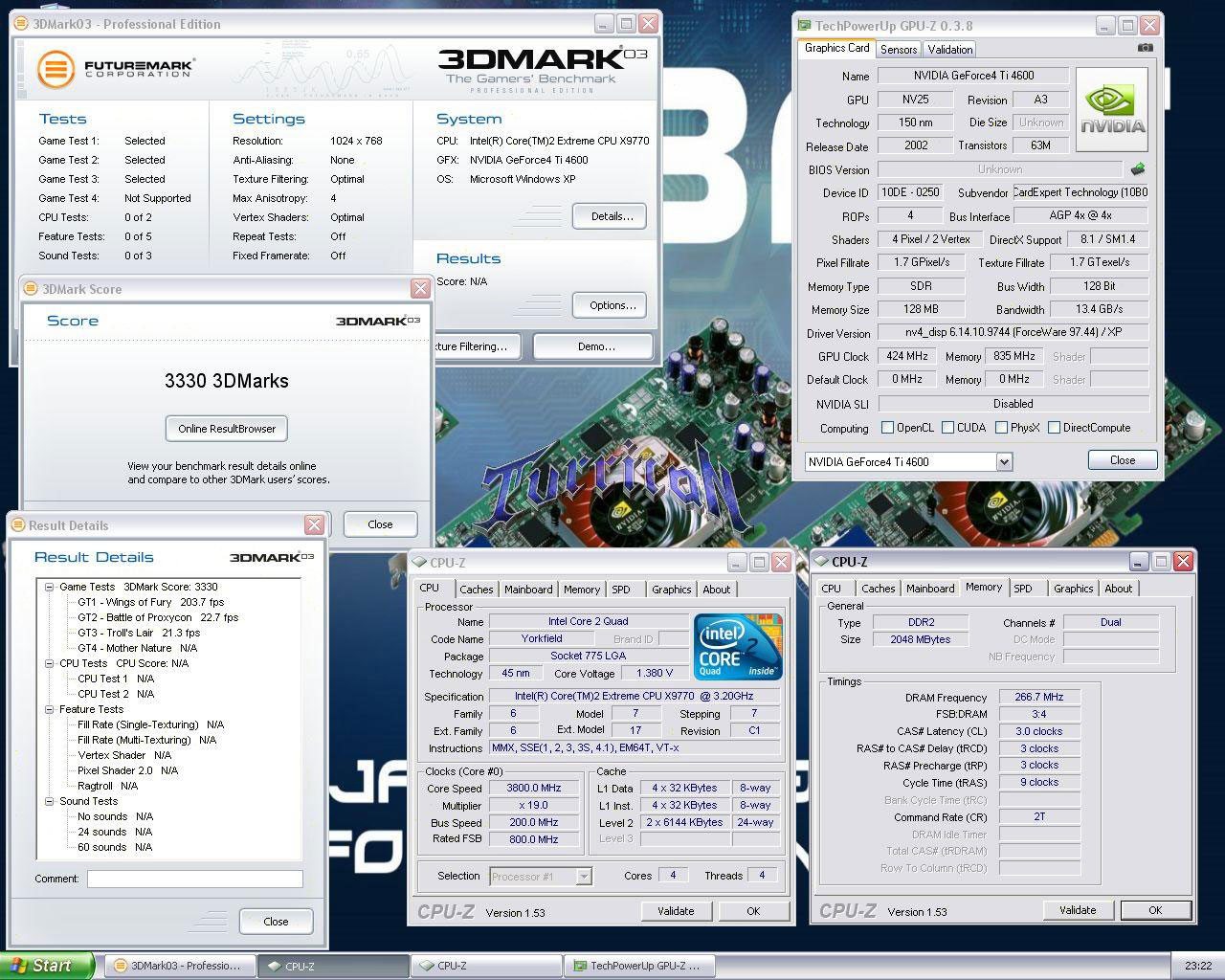Click the GPU Clock 424 MHz field

coord(907,356)
